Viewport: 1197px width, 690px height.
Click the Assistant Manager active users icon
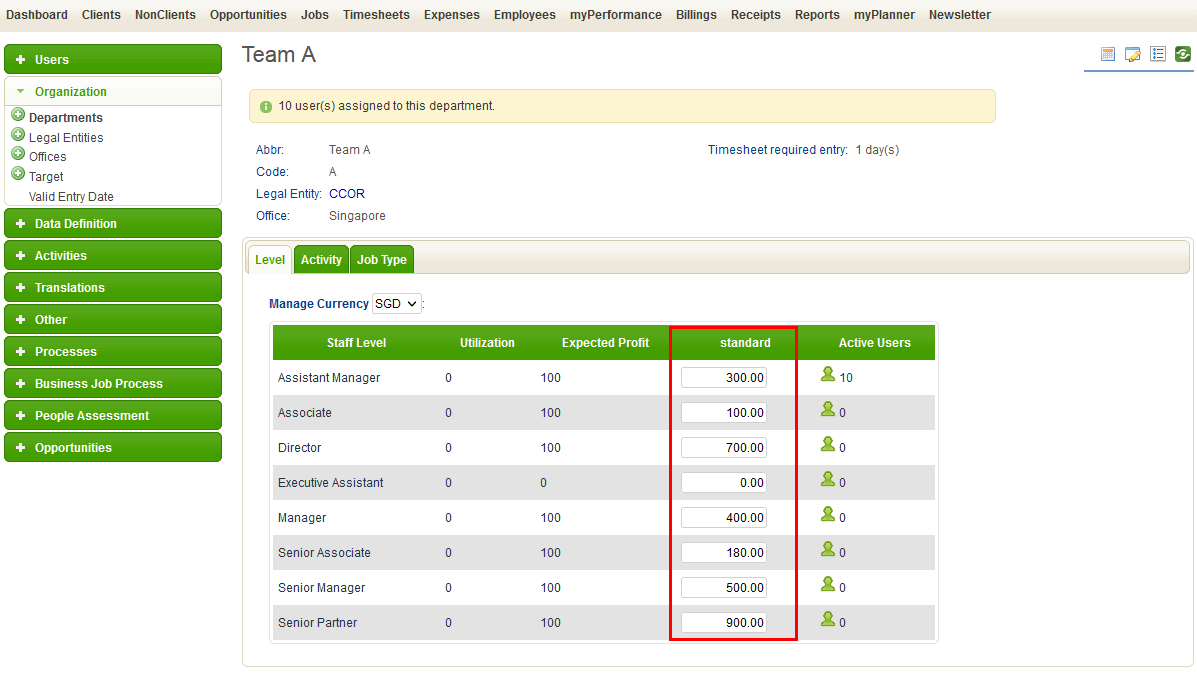tap(828, 374)
